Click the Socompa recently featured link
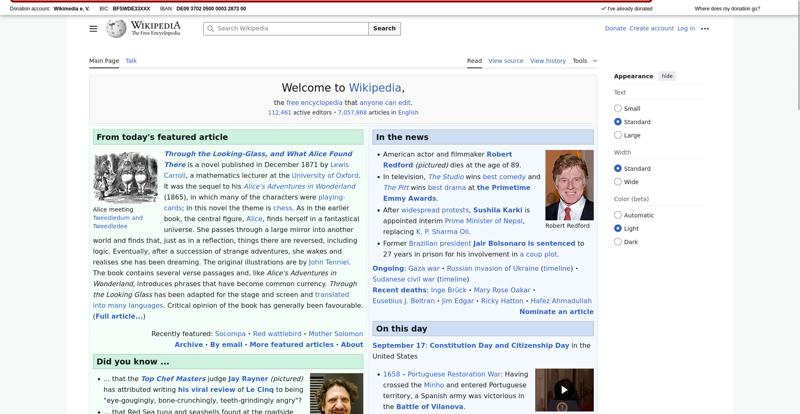 [x=230, y=334]
